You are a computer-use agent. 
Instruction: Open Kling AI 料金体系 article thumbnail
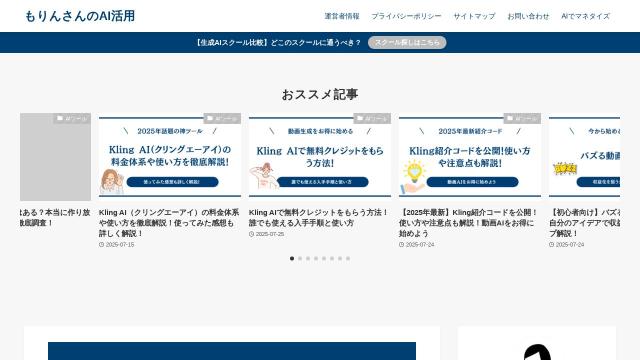pyautogui.click(x=170, y=157)
